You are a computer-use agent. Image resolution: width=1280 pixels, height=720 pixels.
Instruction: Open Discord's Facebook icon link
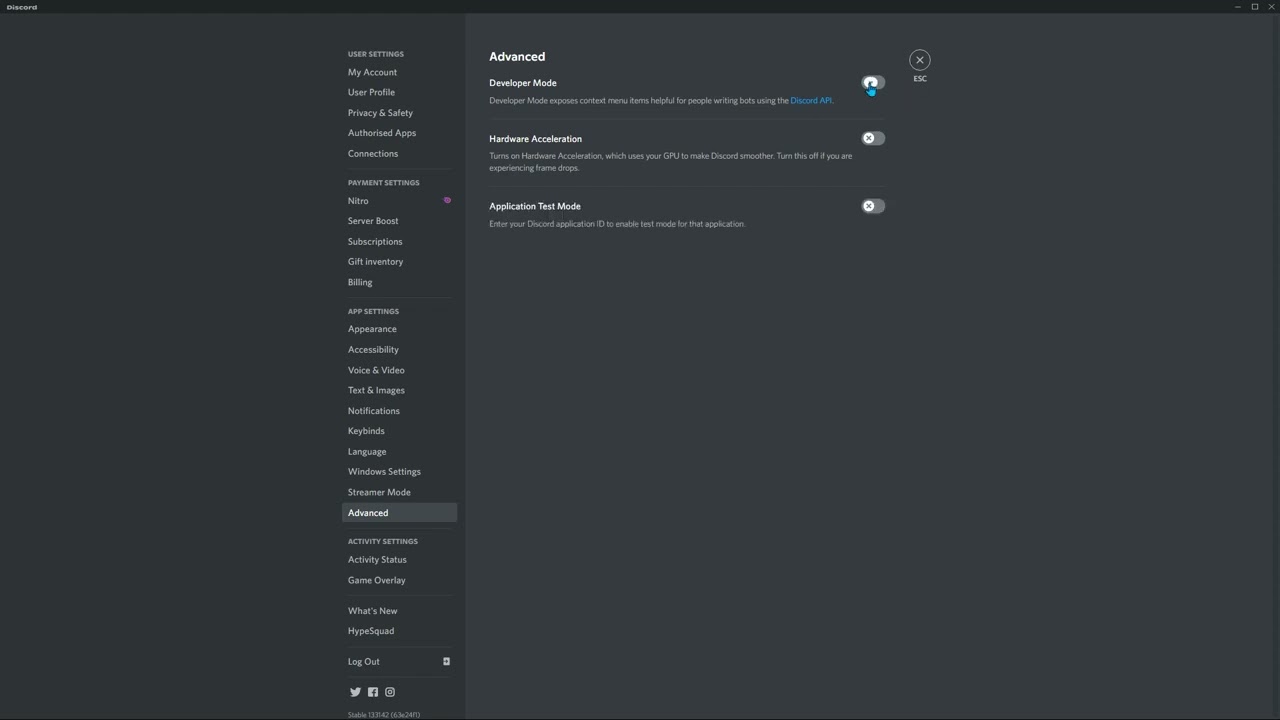[x=373, y=692]
